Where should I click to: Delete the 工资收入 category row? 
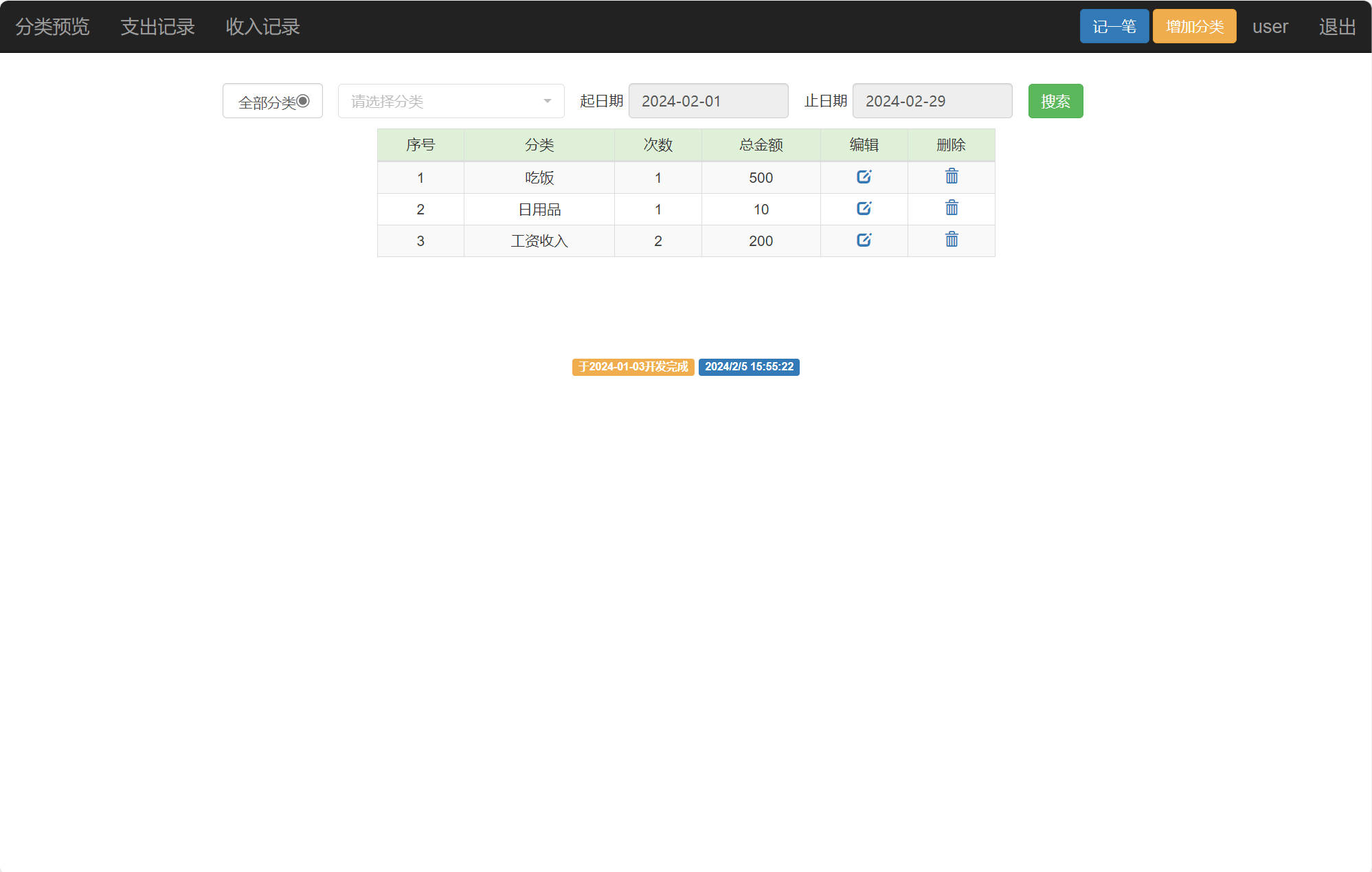951,240
